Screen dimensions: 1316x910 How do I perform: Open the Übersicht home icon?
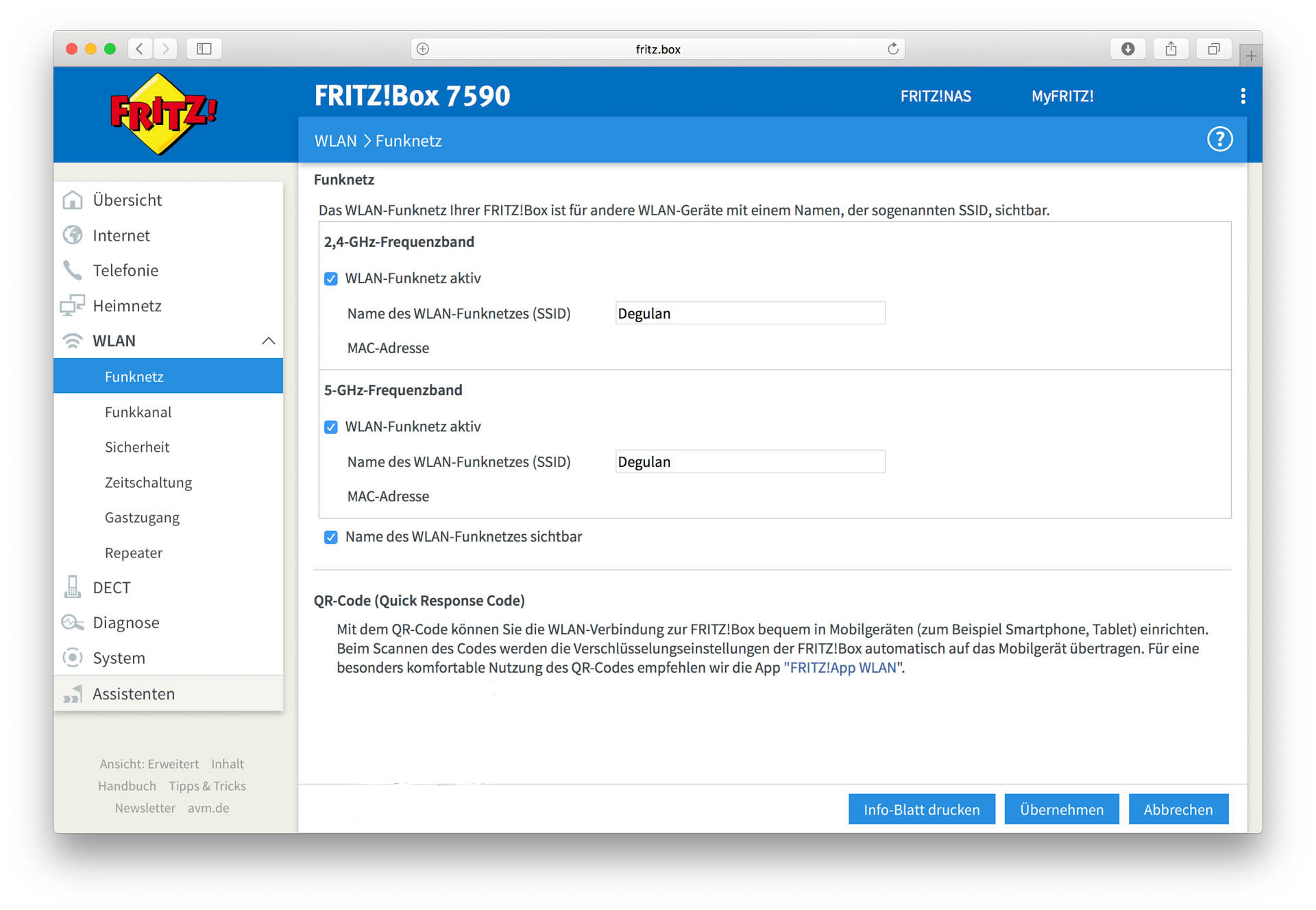tap(73, 200)
